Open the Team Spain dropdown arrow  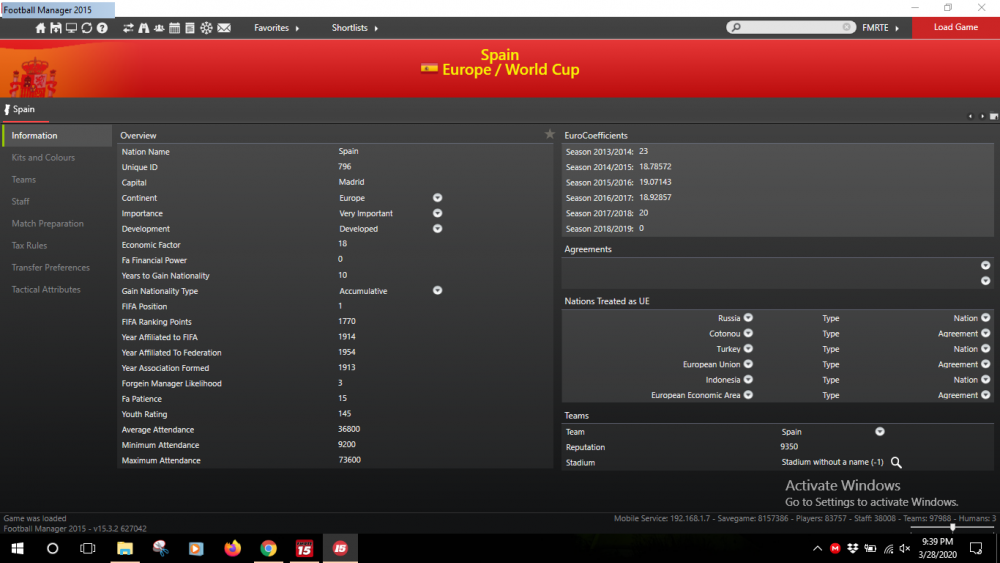pyautogui.click(x=879, y=432)
